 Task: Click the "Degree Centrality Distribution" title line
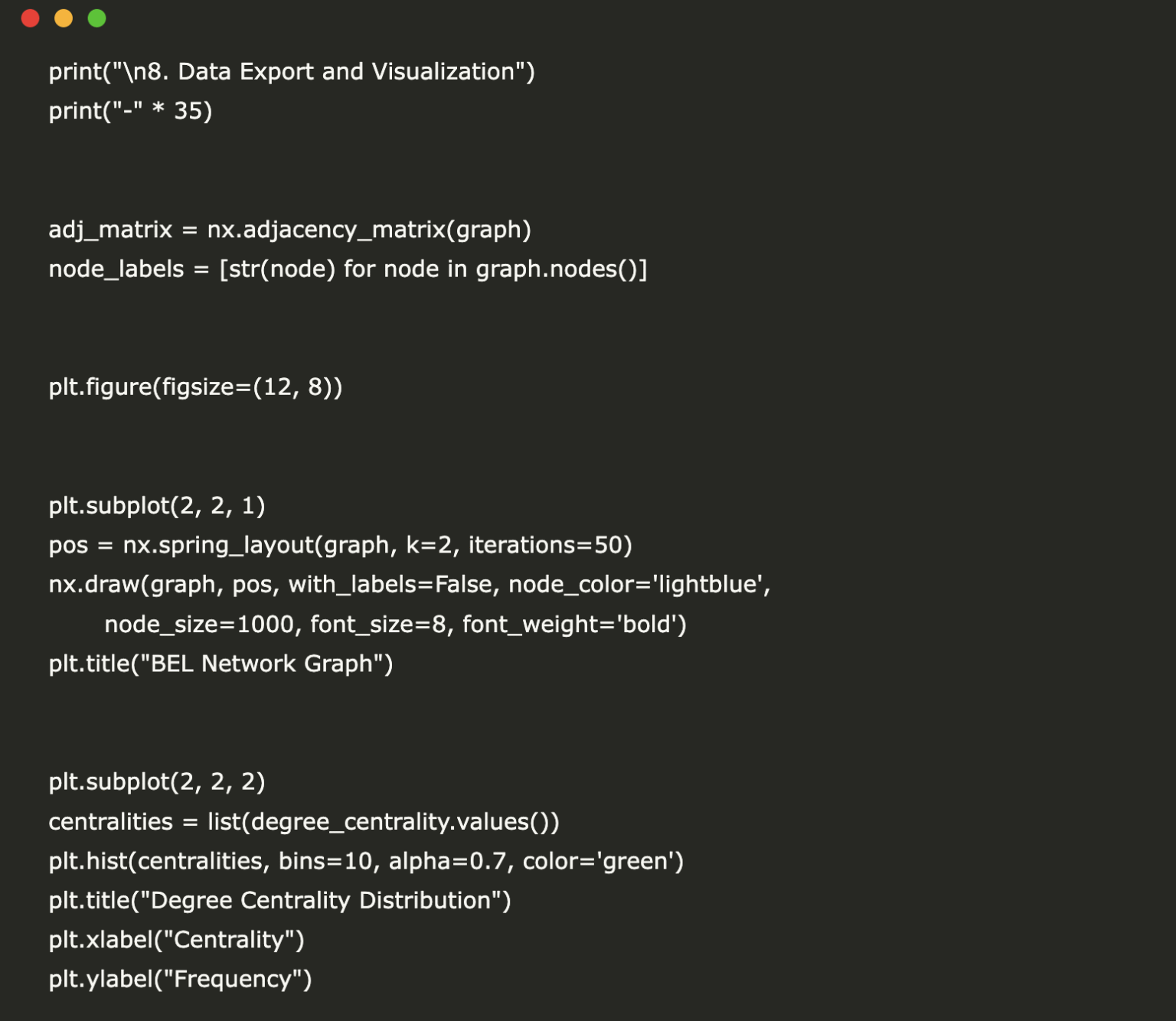tap(279, 901)
